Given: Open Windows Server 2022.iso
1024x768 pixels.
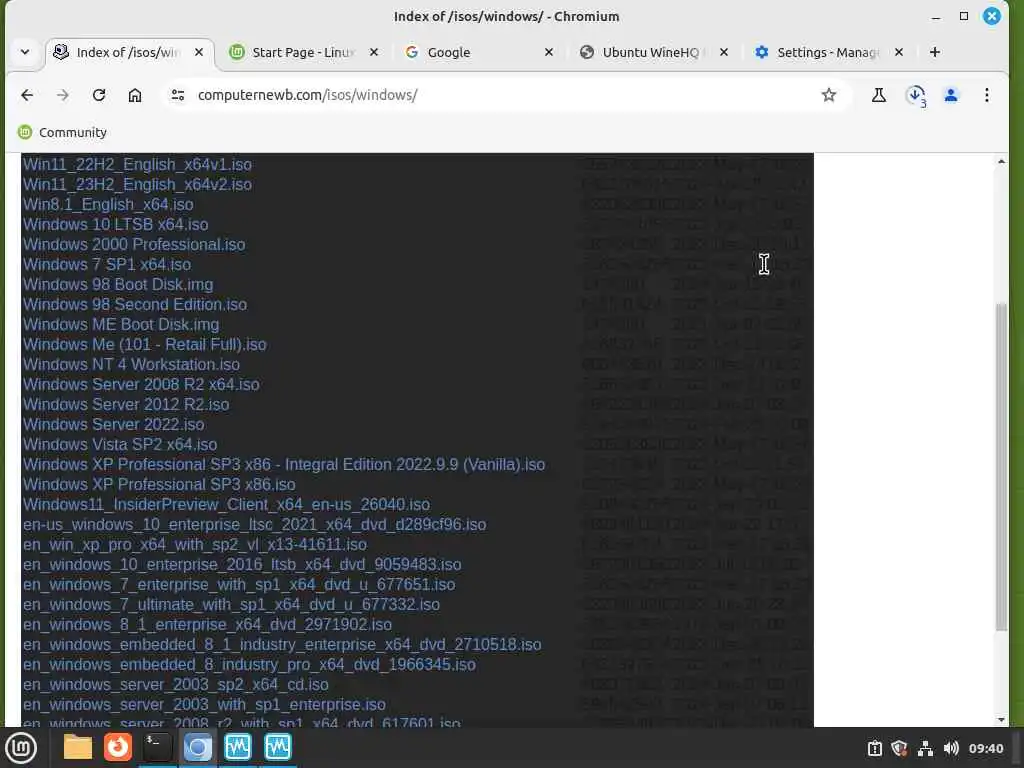Looking at the screenshot, I should (x=114, y=424).
